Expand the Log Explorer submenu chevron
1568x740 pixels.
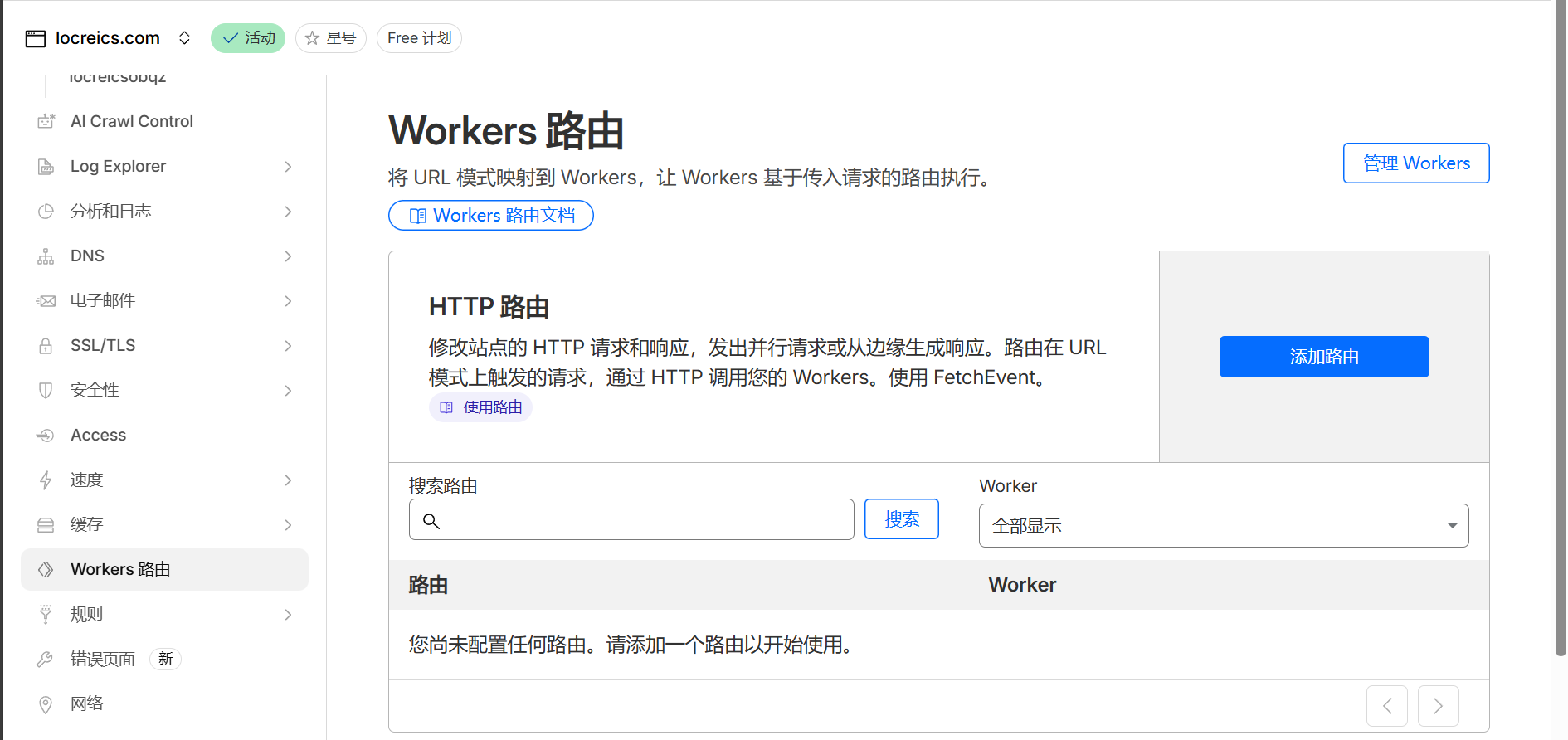pyautogui.click(x=288, y=167)
